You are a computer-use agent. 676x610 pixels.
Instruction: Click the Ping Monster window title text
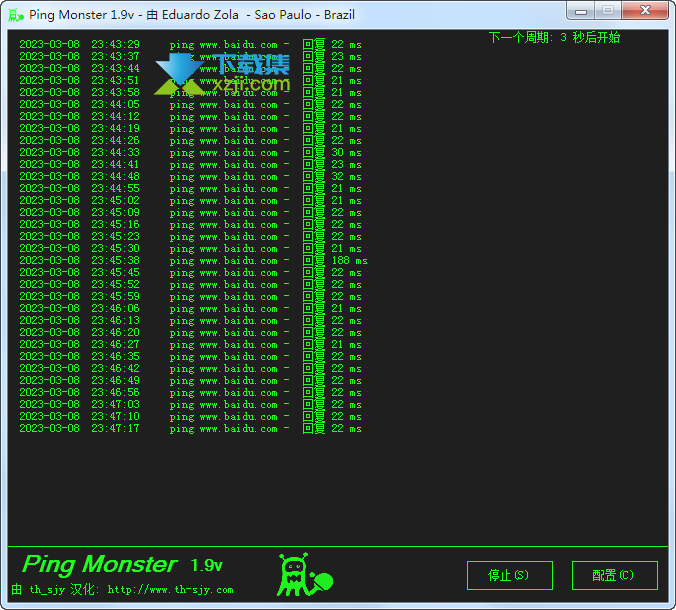tap(192, 15)
